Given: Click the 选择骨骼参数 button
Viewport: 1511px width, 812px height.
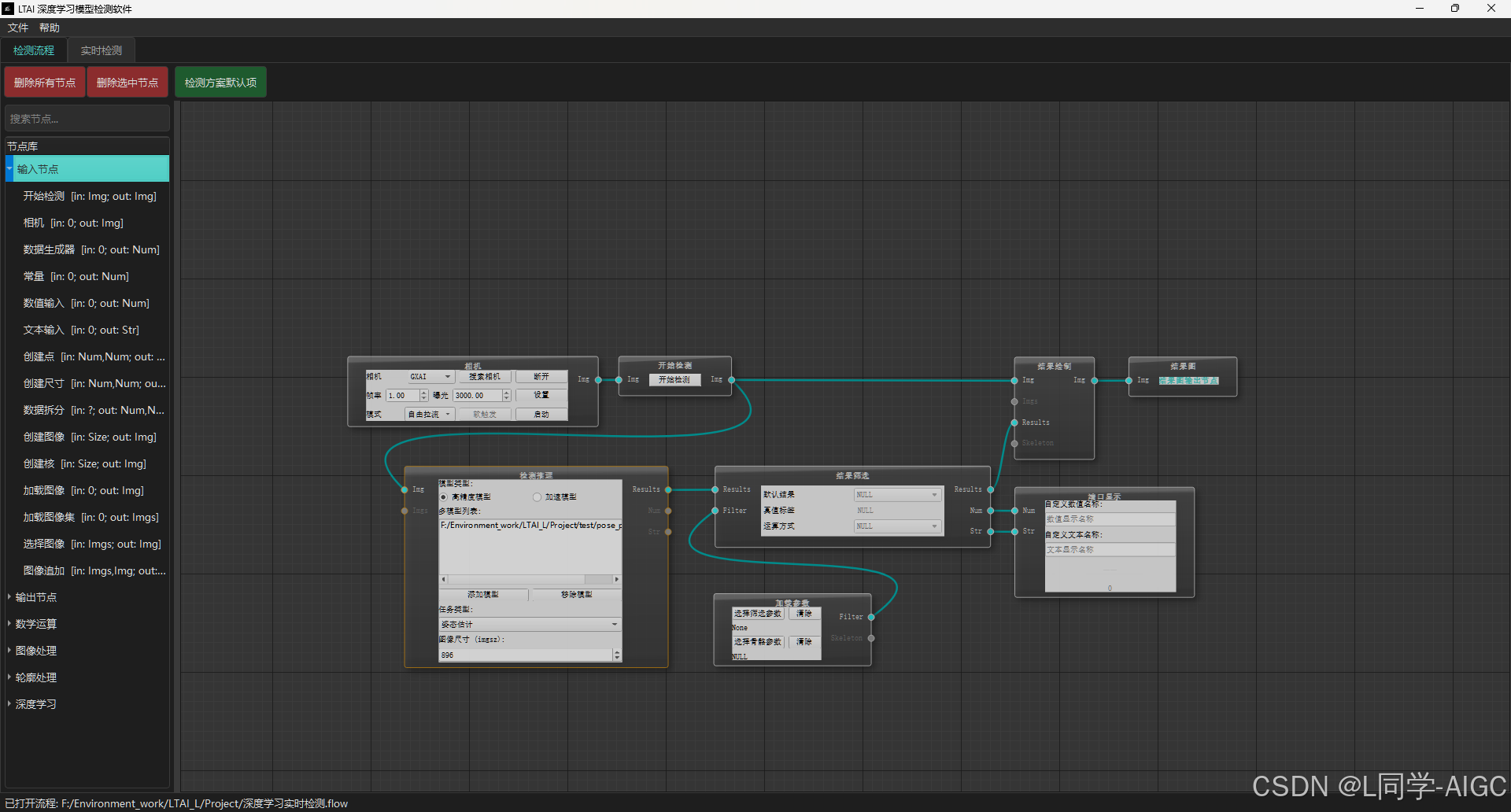Looking at the screenshot, I should click(x=758, y=642).
